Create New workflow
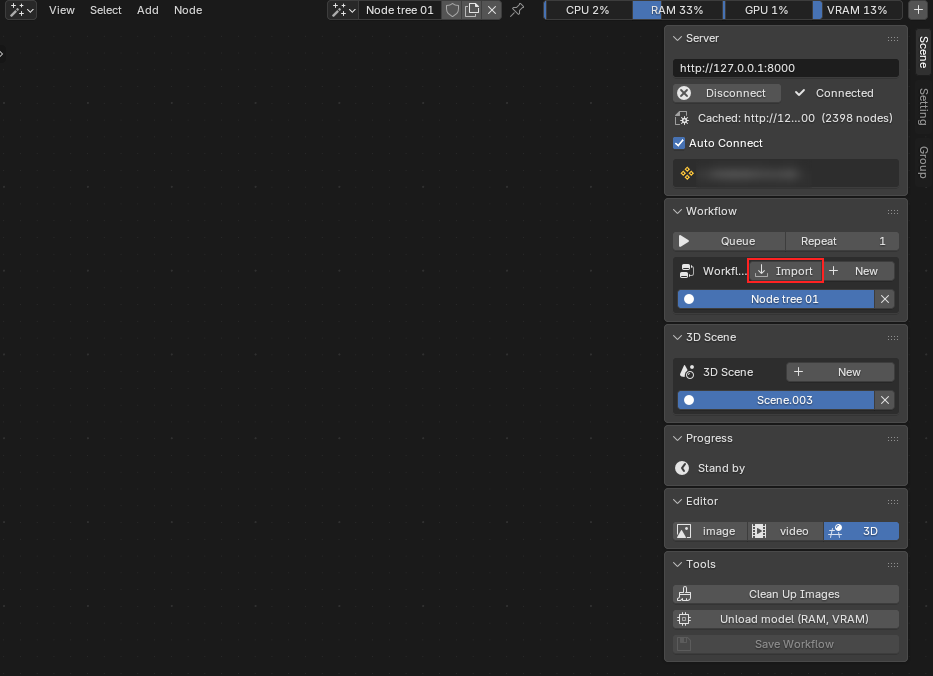Image resolution: width=933 pixels, height=676 pixels. (859, 271)
